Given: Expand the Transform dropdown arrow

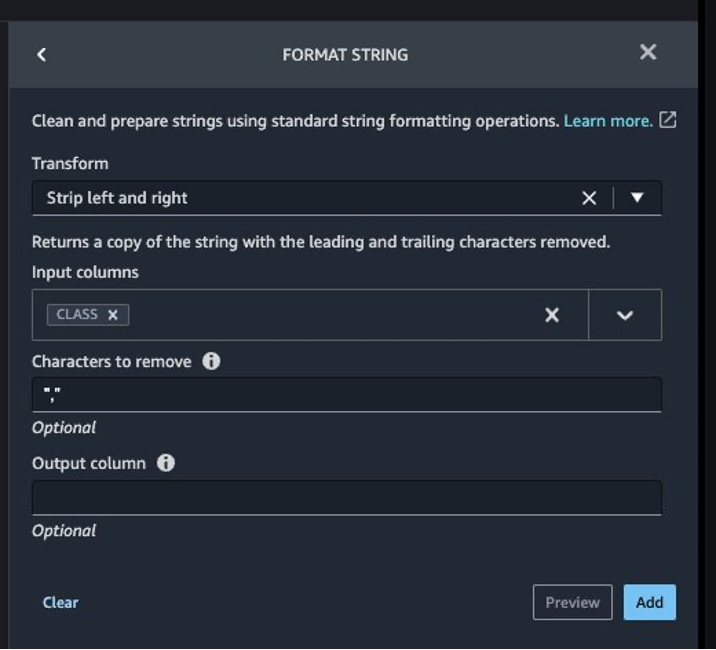Looking at the screenshot, I should click(x=637, y=198).
